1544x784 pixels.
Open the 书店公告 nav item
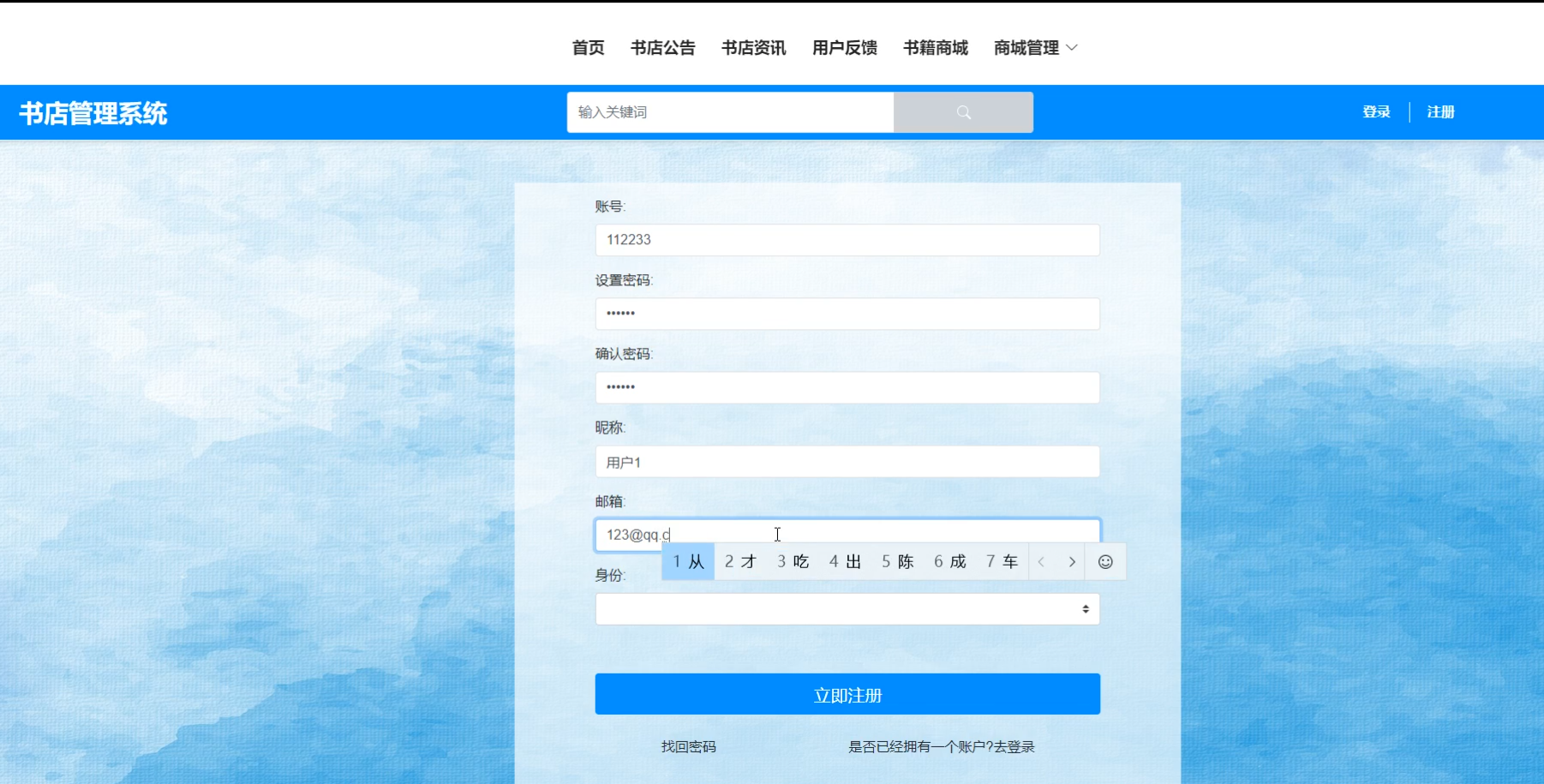pyautogui.click(x=662, y=48)
